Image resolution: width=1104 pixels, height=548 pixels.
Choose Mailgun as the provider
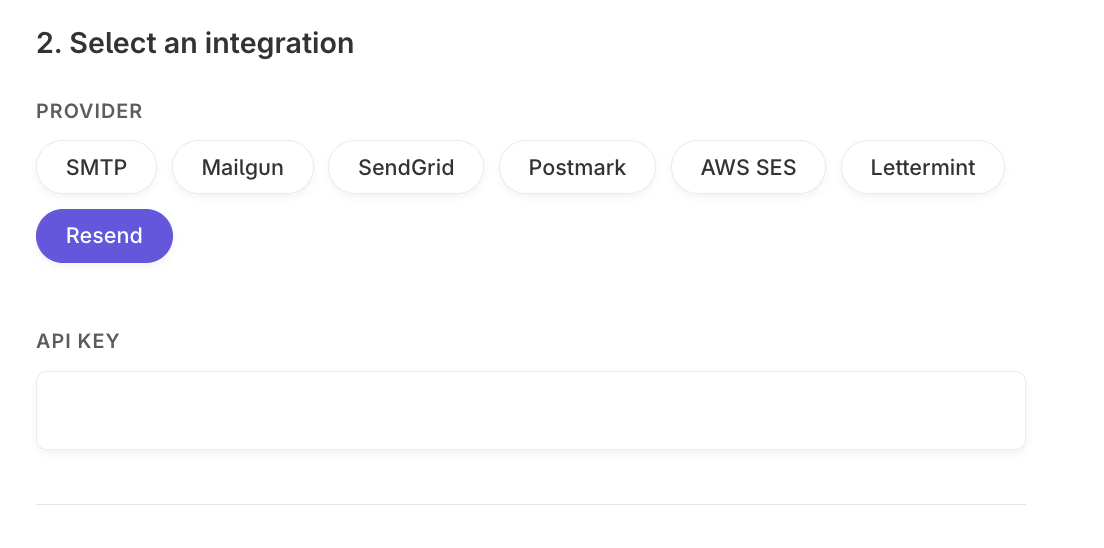[x=243, y=167]
